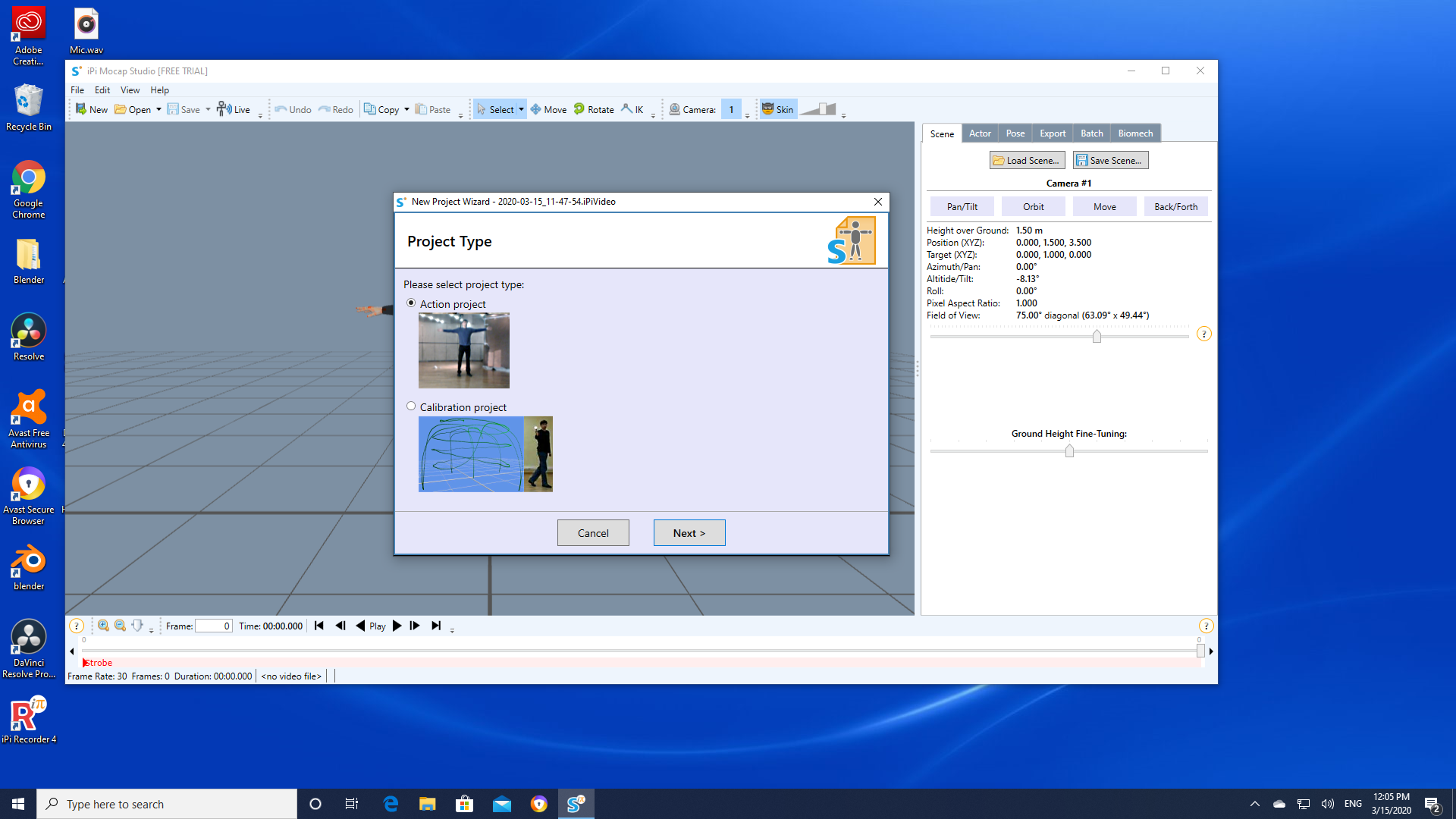Click the Load Scene button
Screen dimensions: 1456x819
pyautogui.click(x=1027, y=160)
